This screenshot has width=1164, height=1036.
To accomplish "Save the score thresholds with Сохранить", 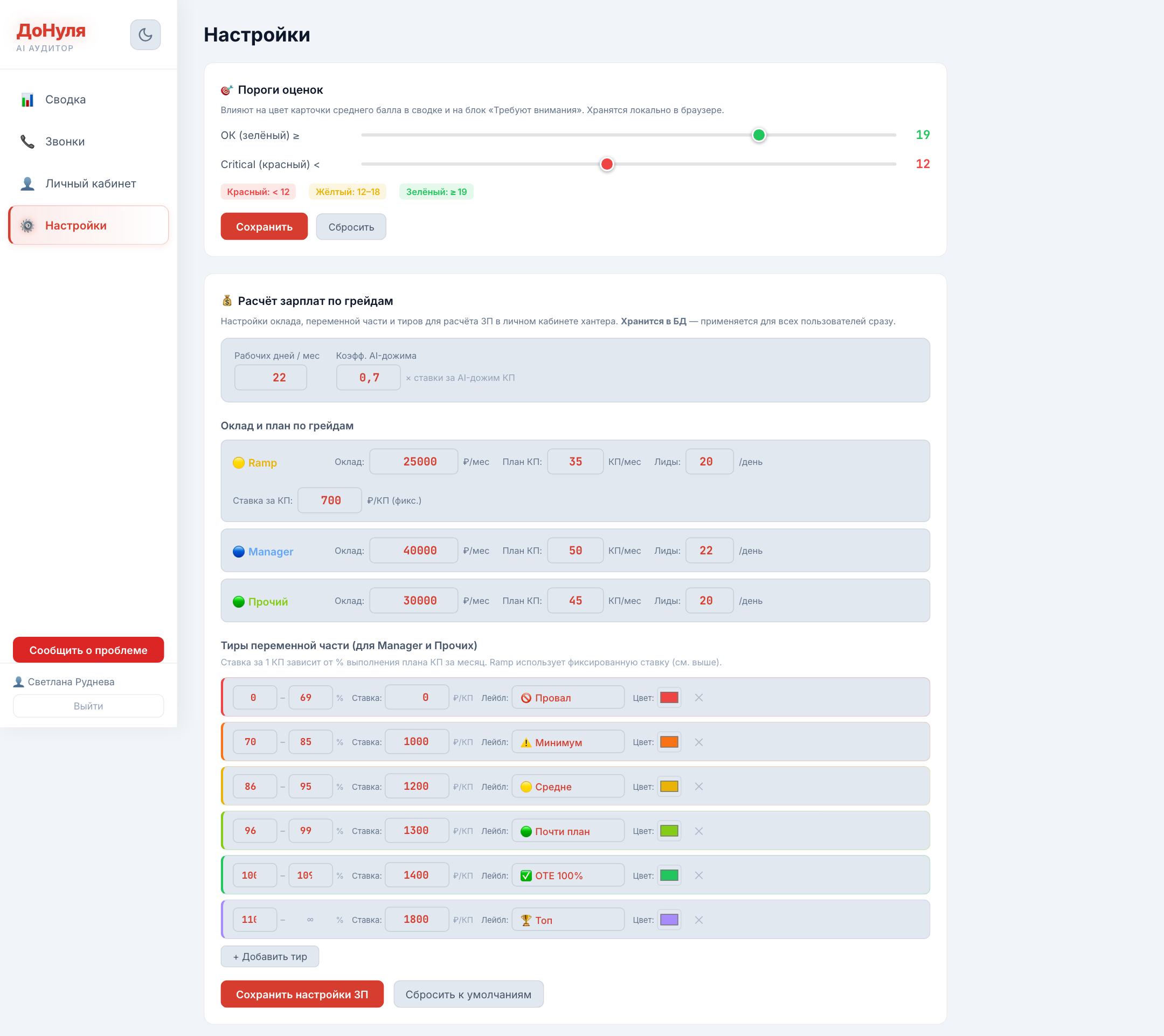I will pos(264,227).
